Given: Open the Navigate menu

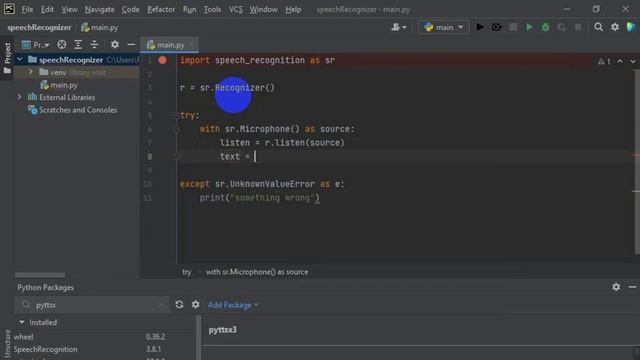Looking at the screenshot, I should point(100,9).
